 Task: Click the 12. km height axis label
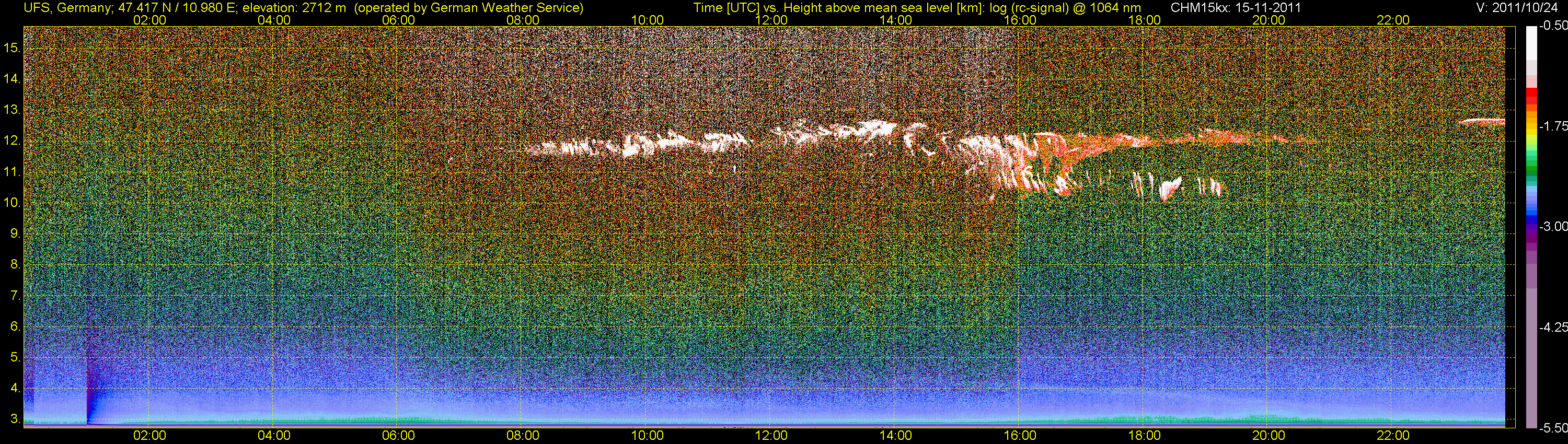12,141
